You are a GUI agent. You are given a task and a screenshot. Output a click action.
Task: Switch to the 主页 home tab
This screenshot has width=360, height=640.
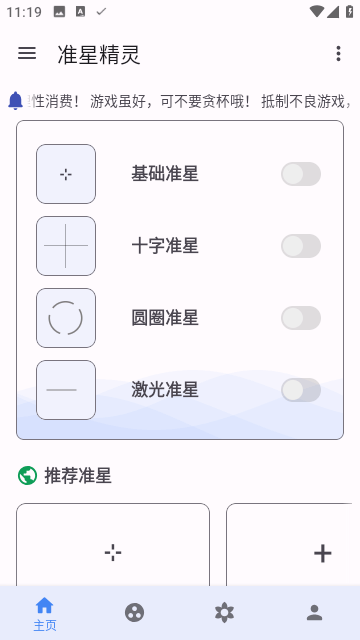point(45,613)
